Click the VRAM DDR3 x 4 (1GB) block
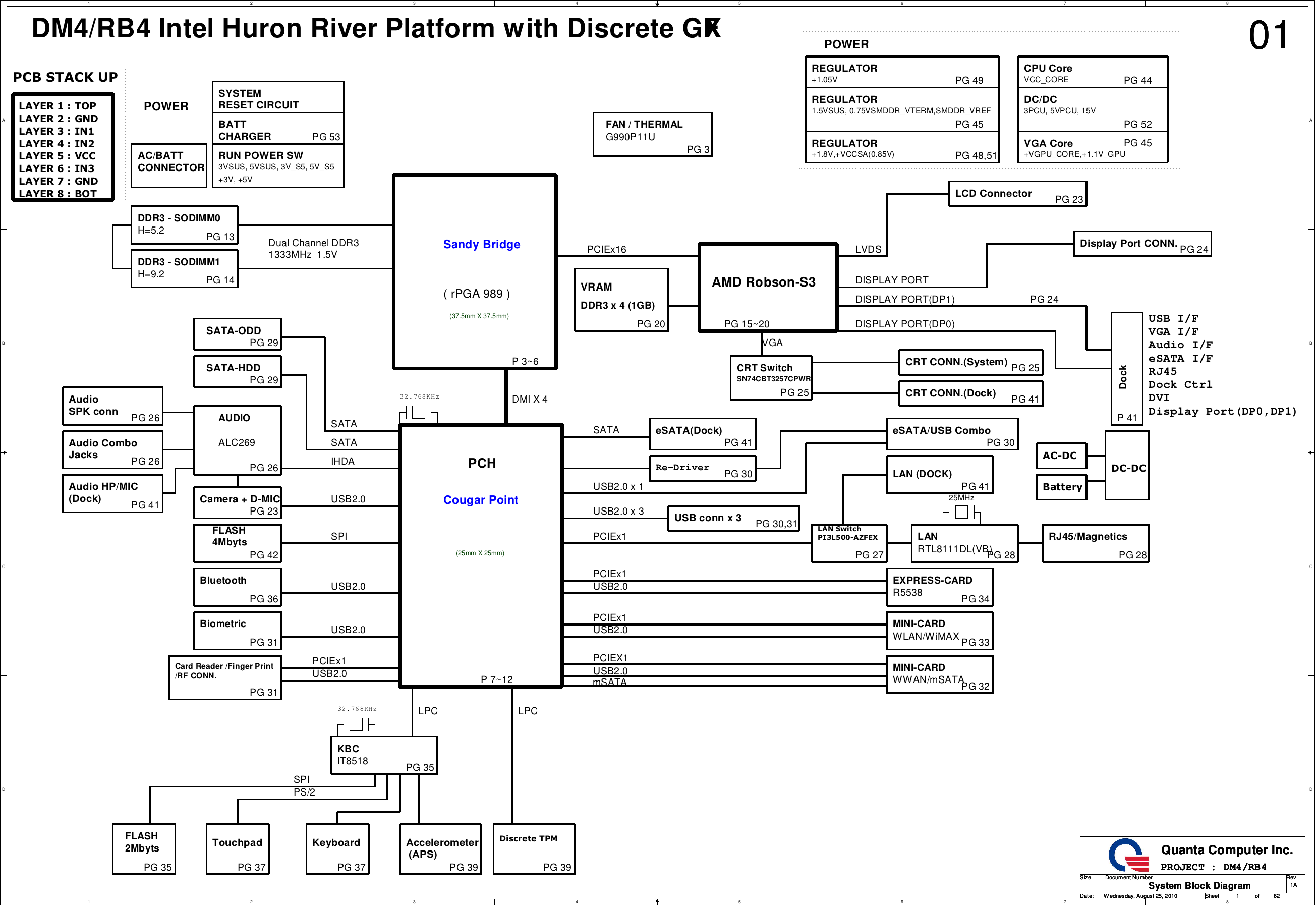Screen dimensions: 1316x908 (621, 300)
